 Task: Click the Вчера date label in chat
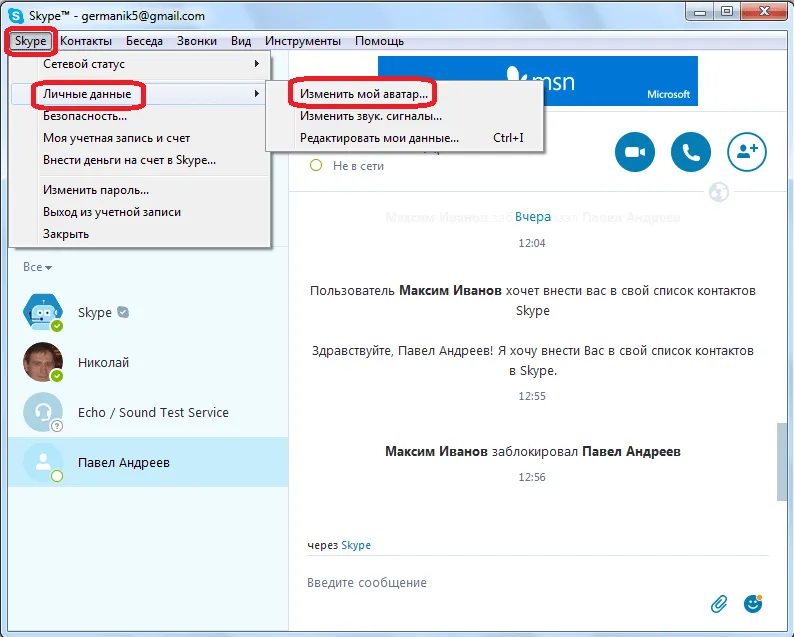click(533, 217)
